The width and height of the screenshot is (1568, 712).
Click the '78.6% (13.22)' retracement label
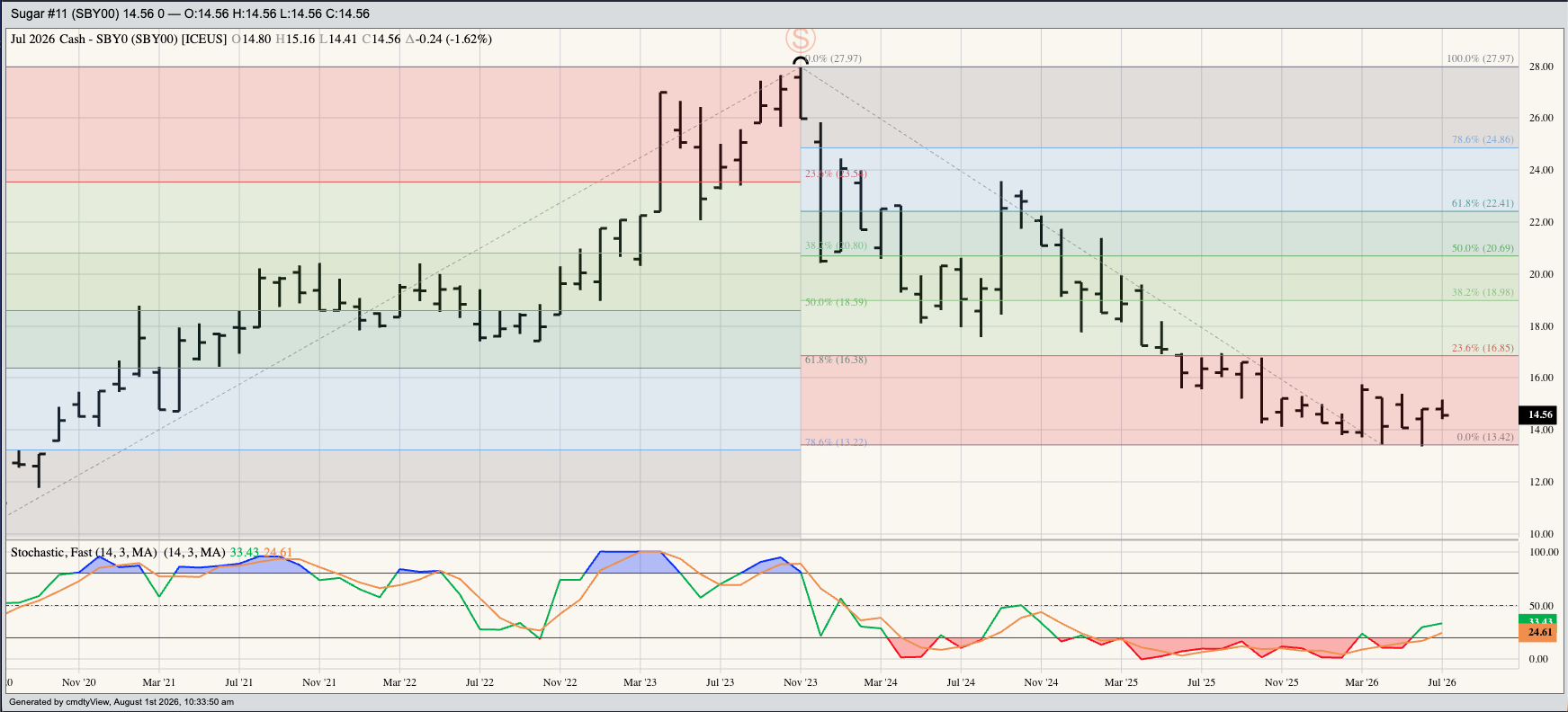coord(836,442)
